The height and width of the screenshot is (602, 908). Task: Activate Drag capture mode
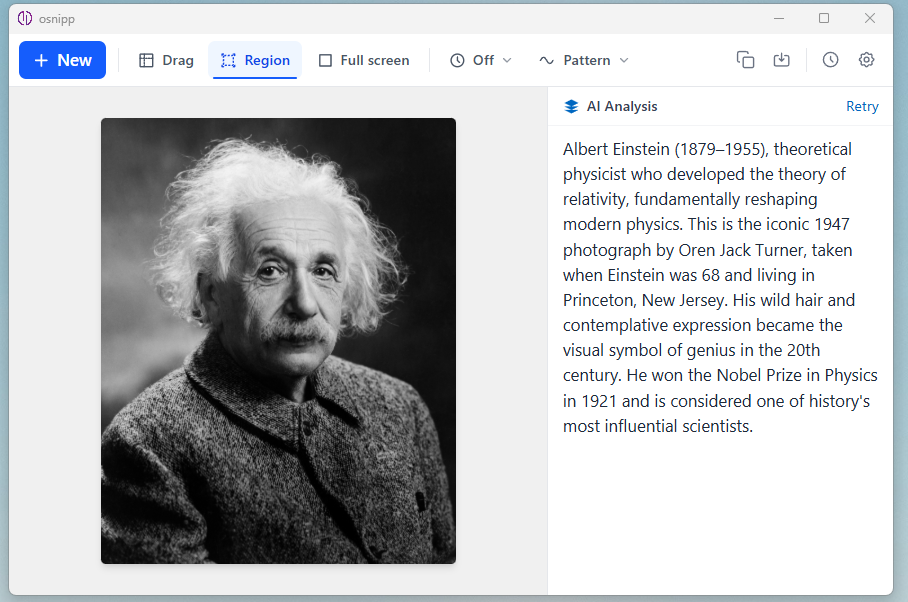165,60
